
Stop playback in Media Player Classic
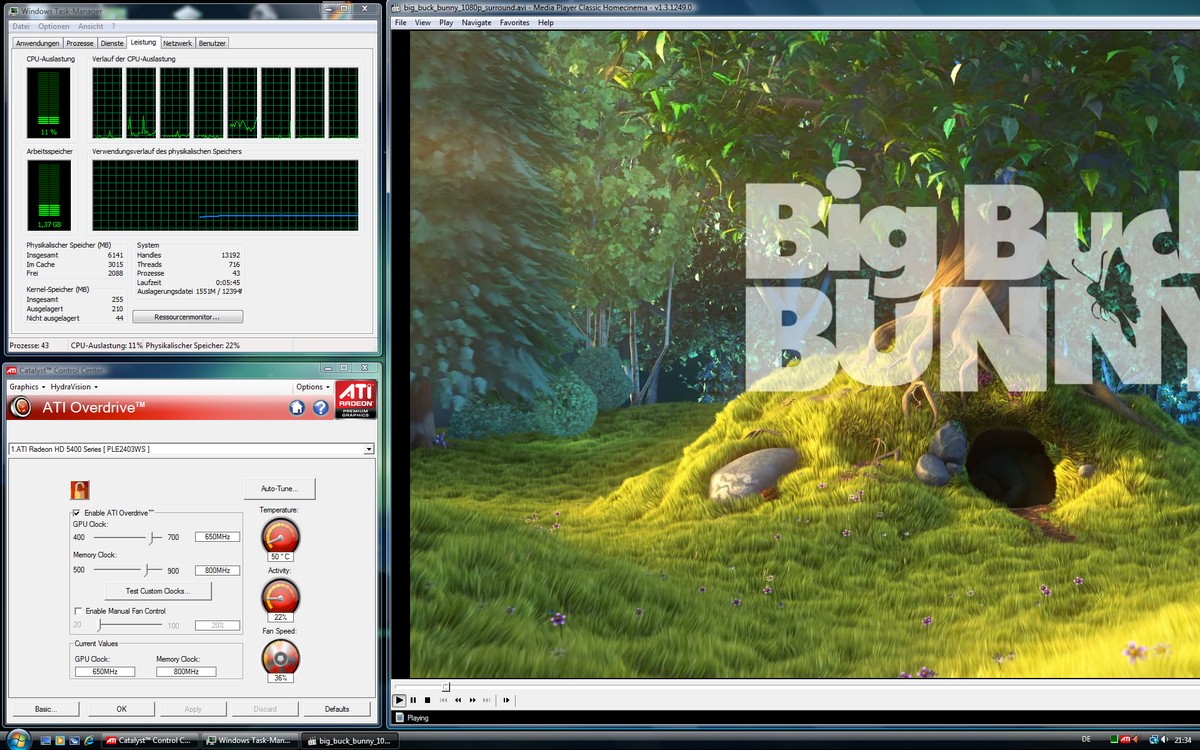[x=427, y=700]
